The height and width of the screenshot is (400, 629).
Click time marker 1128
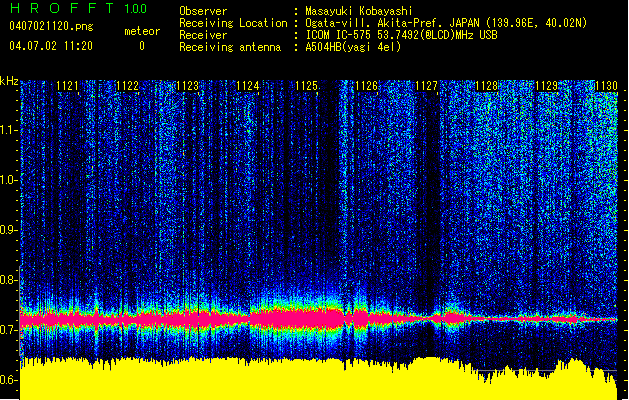coord(487,86)
